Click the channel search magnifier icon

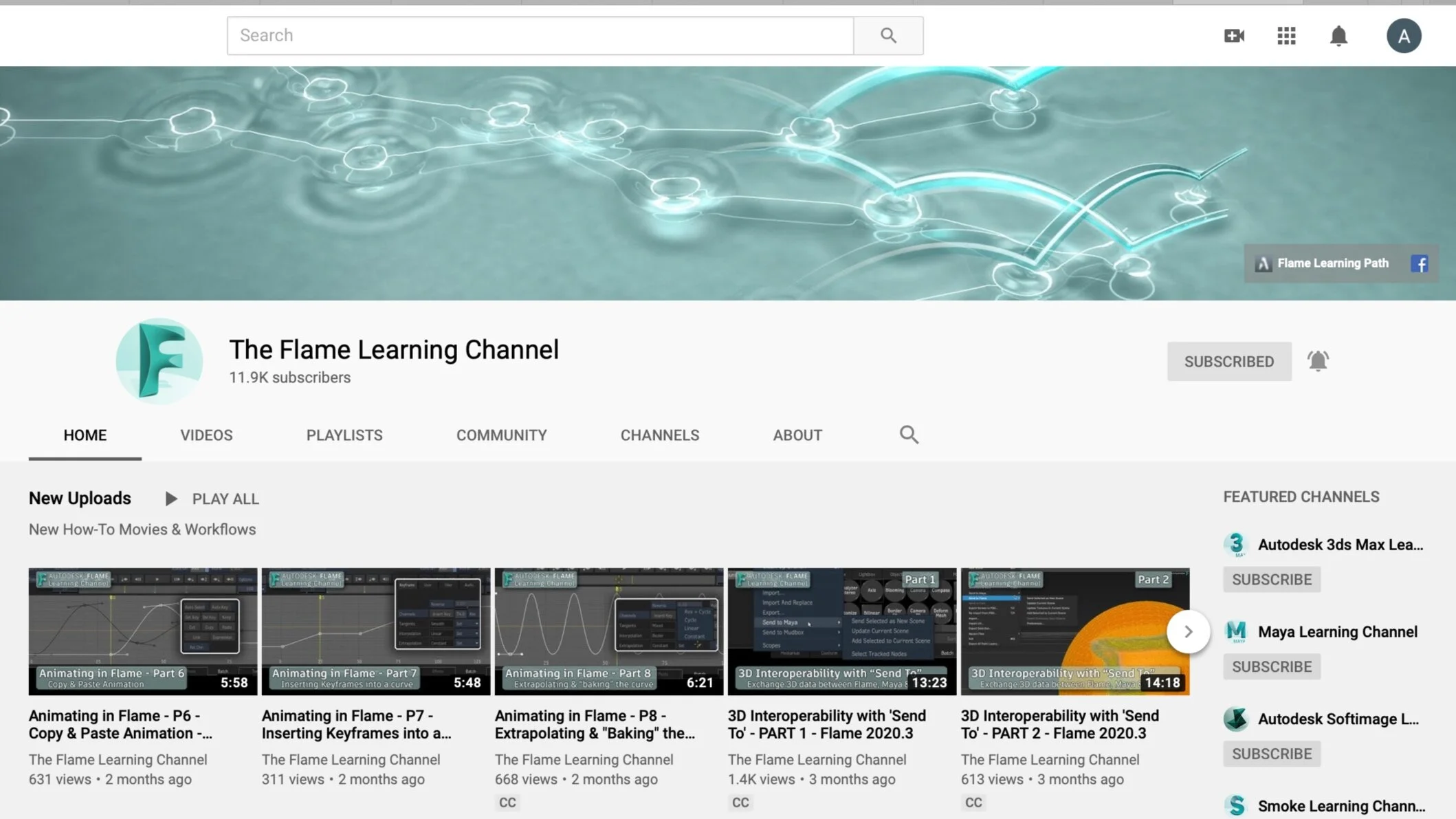pyautogui.click(x=909, y=435)
